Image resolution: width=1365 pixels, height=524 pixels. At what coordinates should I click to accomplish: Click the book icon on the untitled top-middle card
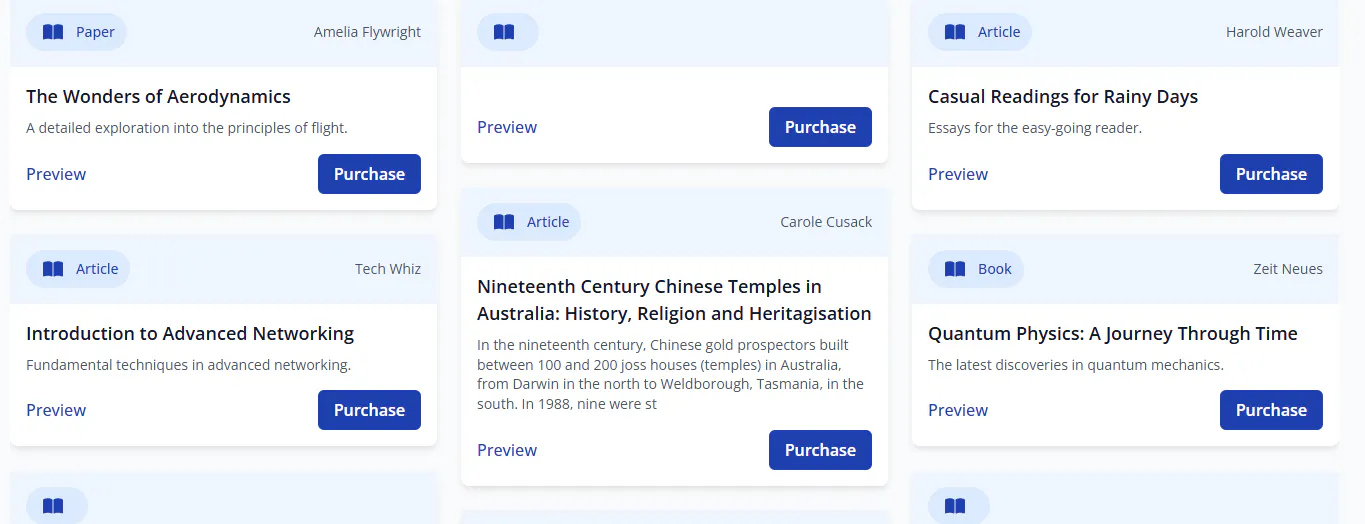pos(504,32)
